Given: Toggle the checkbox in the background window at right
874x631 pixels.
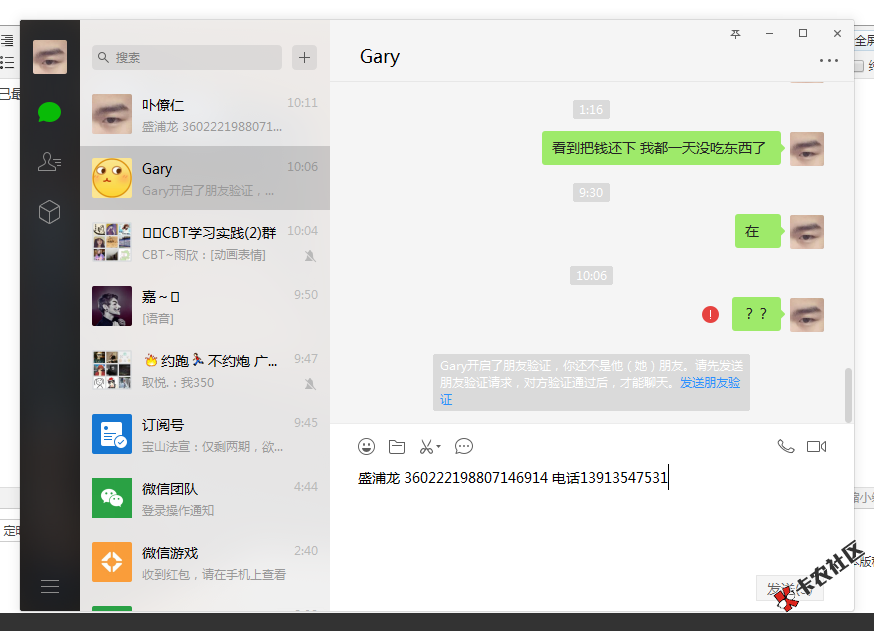Looking at the screenshot, I should click(859, 66).
